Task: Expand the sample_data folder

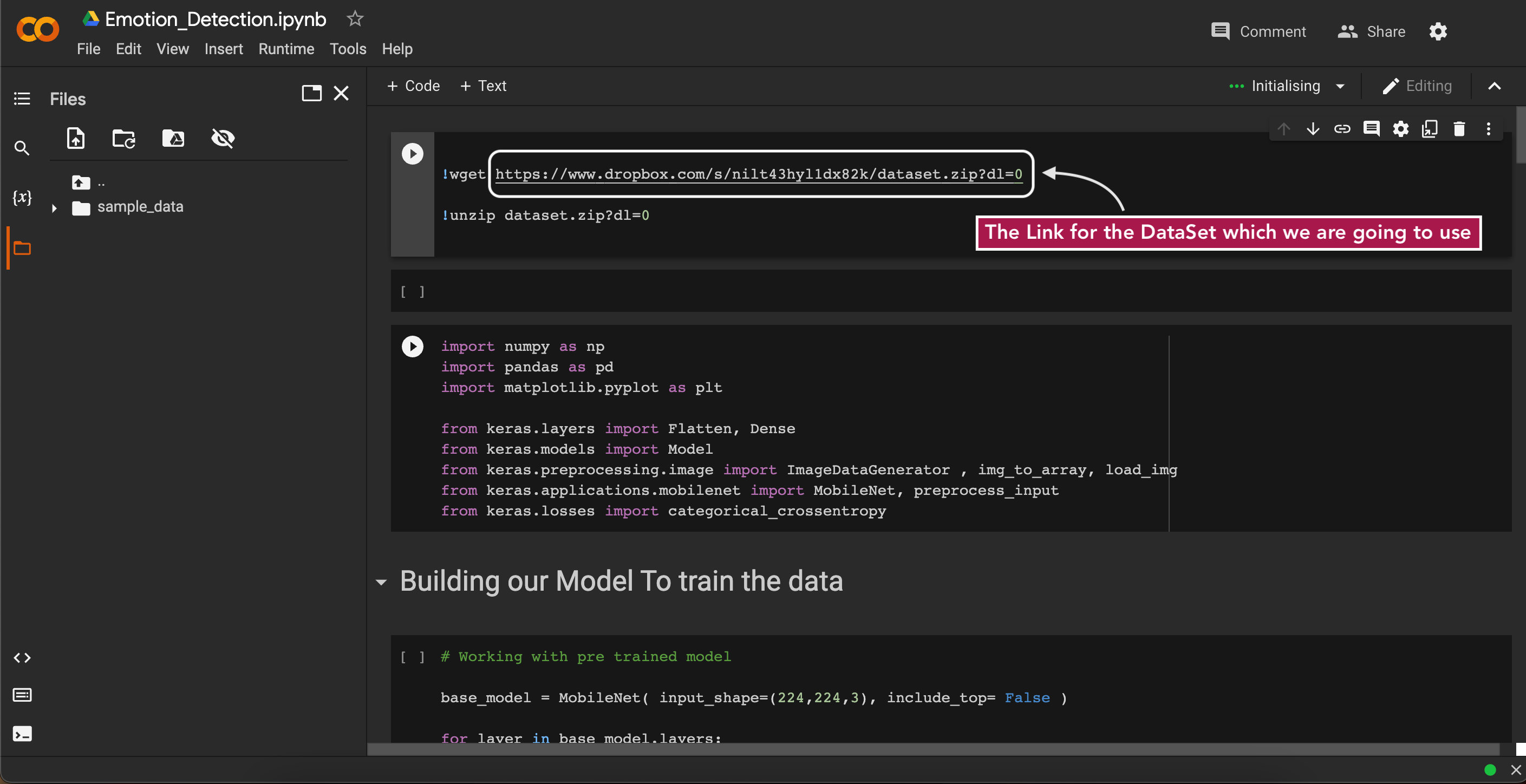Action: tap(54, 208)
